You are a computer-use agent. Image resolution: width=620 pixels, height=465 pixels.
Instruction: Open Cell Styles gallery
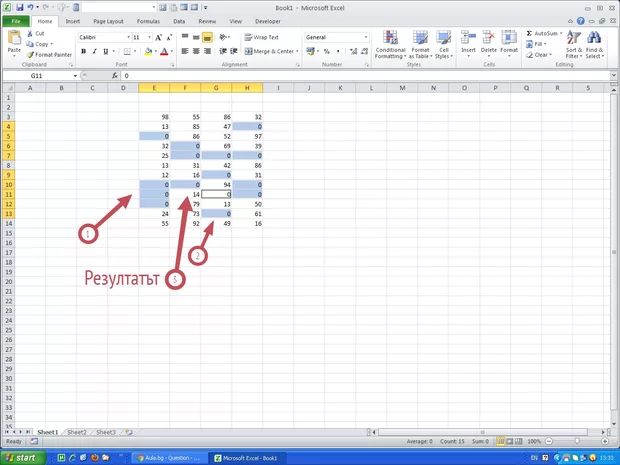[x=444, y=45]
